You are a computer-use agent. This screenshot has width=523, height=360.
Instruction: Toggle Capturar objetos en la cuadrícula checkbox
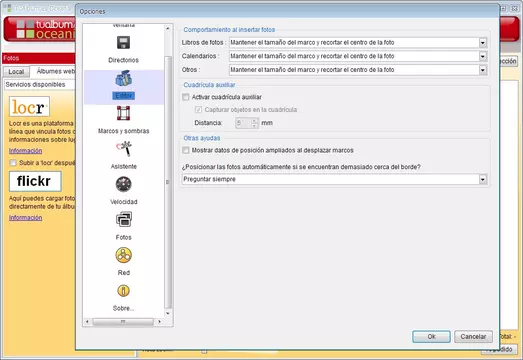coord(198,110)
